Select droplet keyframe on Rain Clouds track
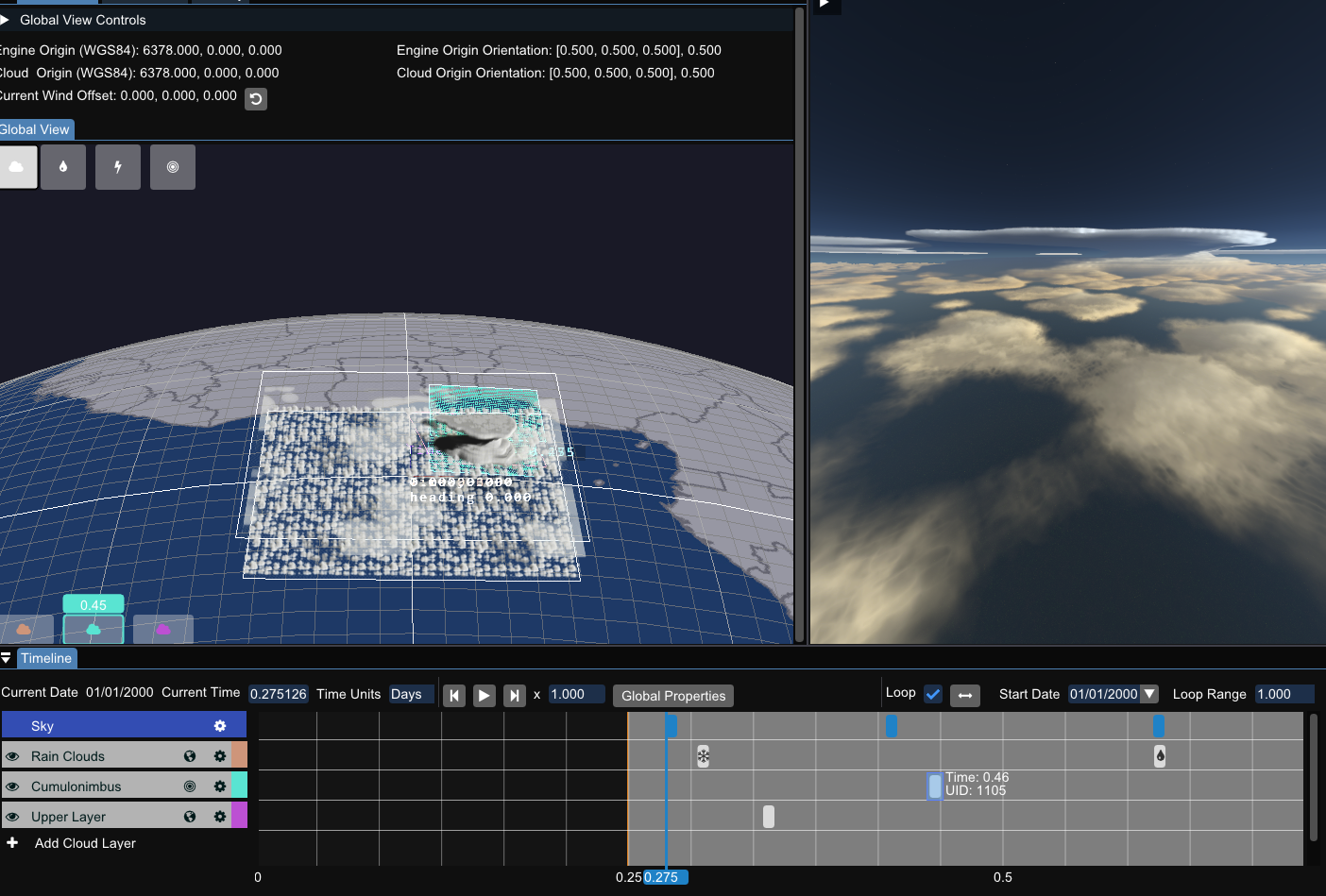This screenshot has width=1326, height=896. point(1160,755)
